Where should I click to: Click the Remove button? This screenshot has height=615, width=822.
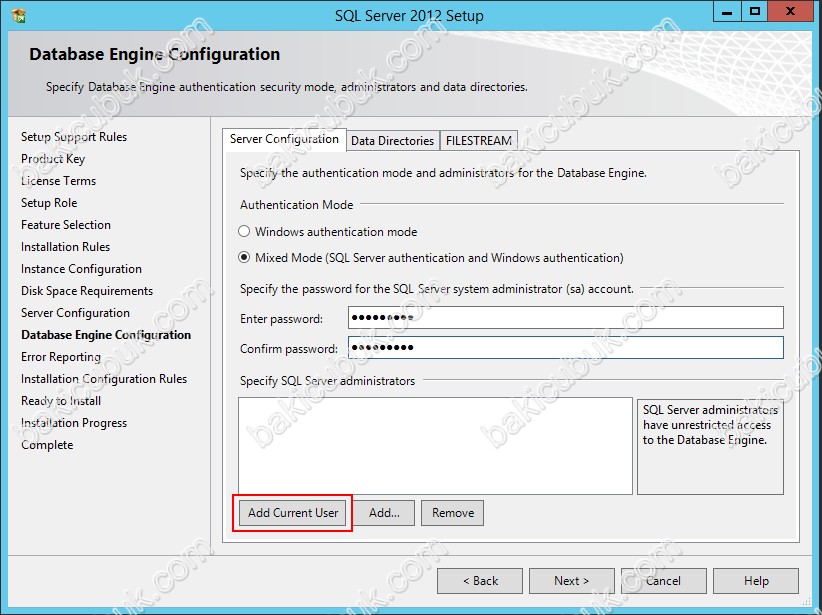[453, 513]
